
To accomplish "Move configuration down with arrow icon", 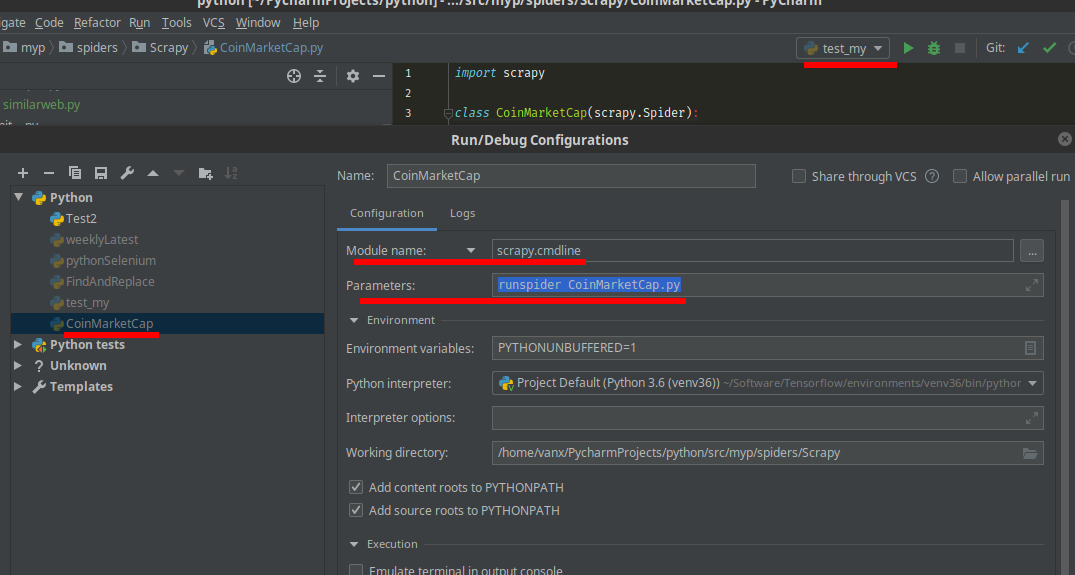I will pos(179,173).
